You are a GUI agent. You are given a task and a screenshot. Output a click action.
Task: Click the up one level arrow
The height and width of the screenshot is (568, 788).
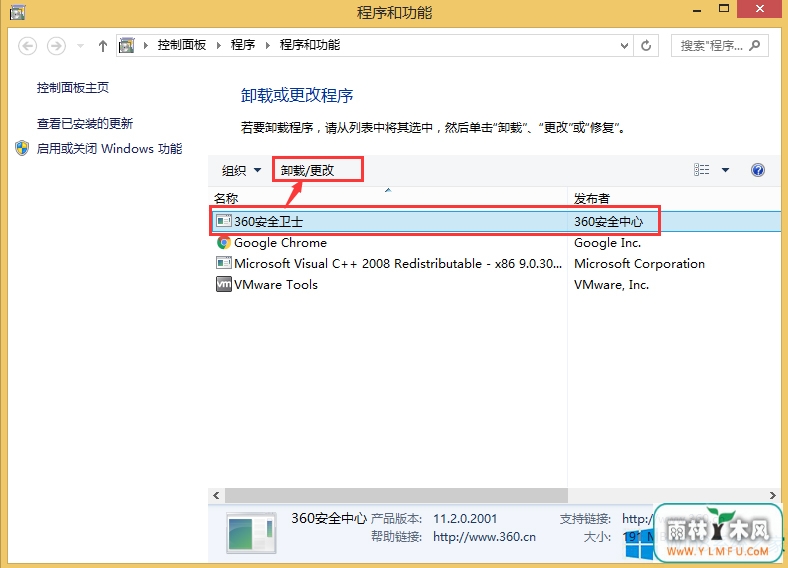coord(102,45)
